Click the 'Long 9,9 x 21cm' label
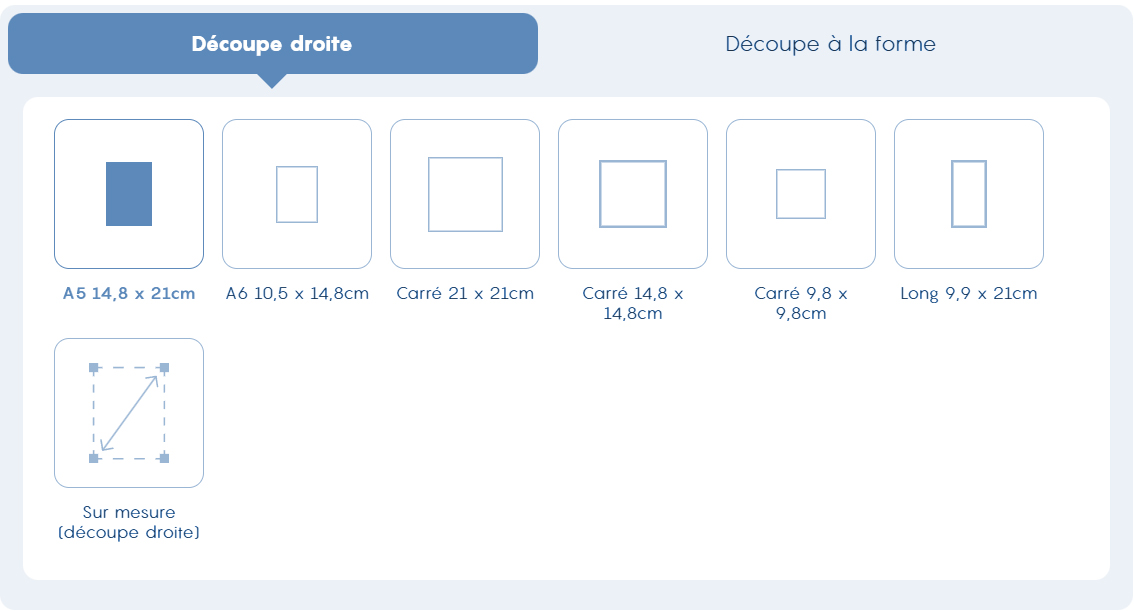1134x613 pixels. point(968,293)
